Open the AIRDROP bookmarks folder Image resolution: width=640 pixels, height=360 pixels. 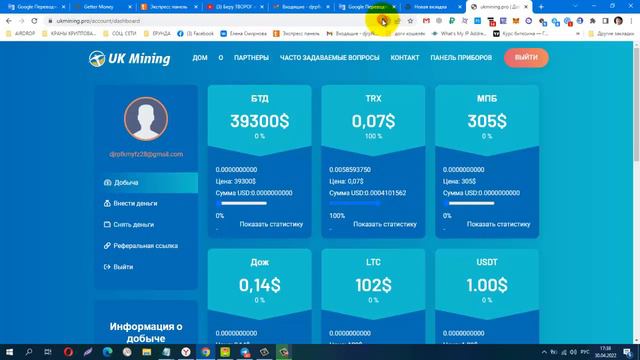[21, 33]
